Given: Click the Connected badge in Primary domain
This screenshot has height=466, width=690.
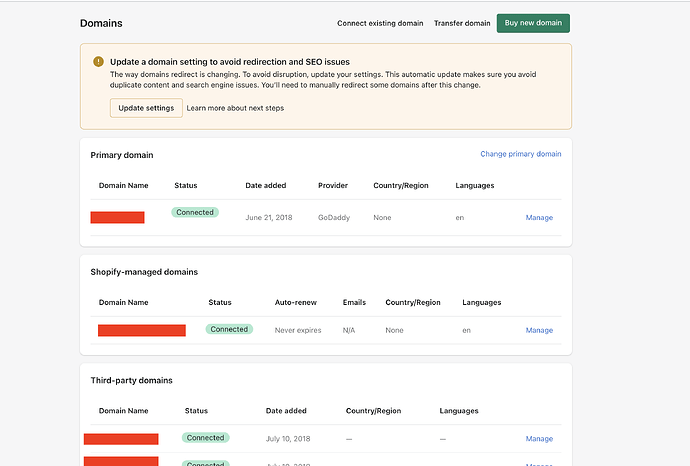Looking at the screenshot, I should (195, 212).
